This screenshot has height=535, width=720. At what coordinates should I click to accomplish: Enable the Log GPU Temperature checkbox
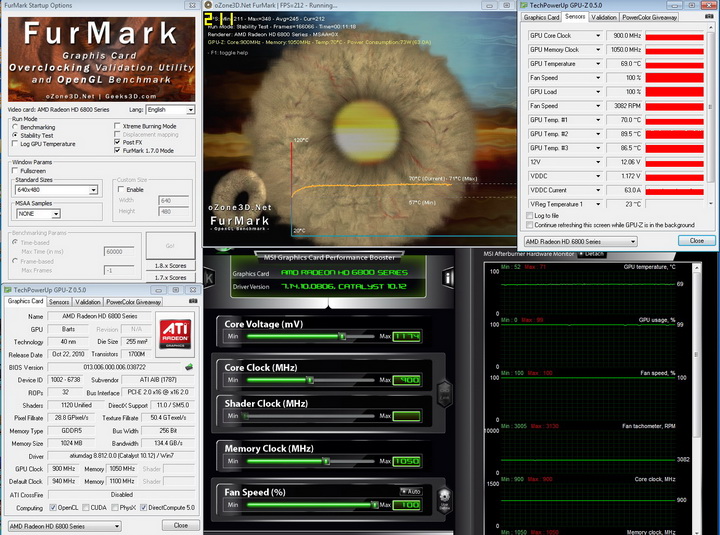click(x=15, y=144)
